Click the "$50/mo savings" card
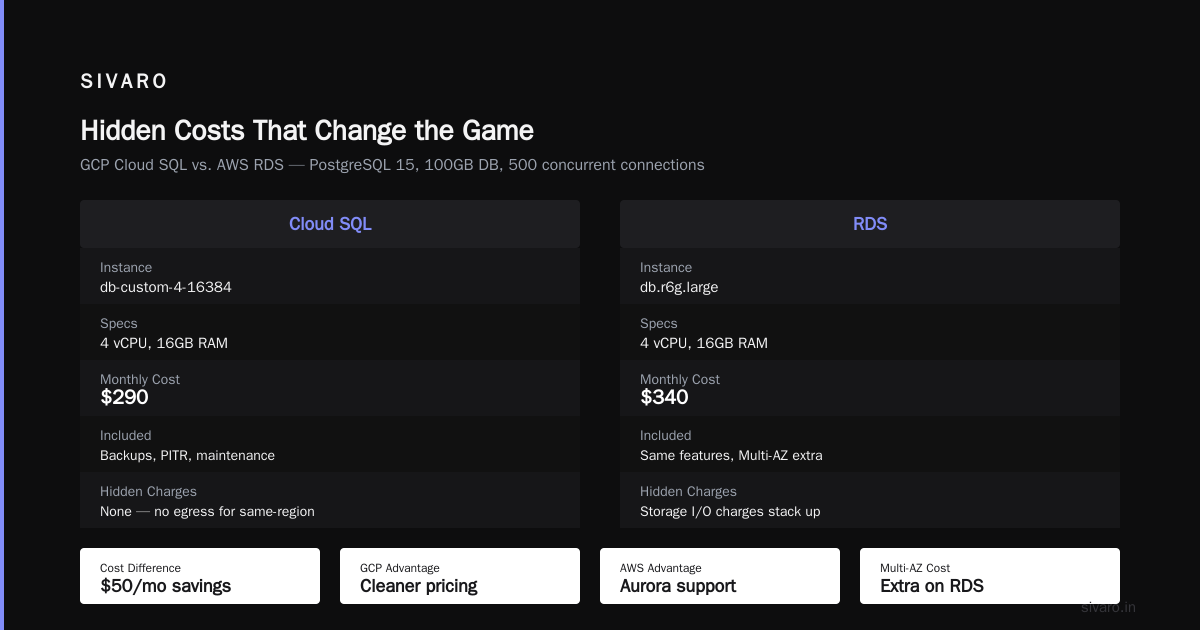 click(200, 576)
